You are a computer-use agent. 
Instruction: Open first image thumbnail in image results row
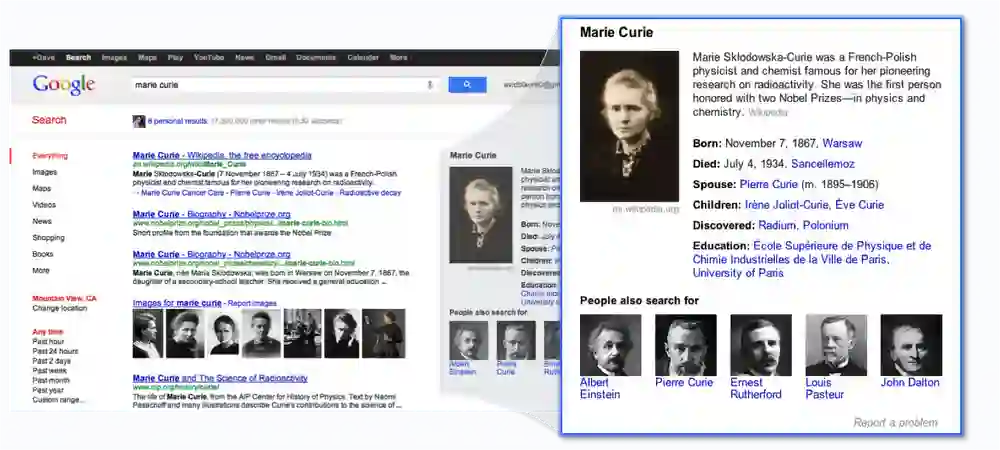tap(147, 333)
